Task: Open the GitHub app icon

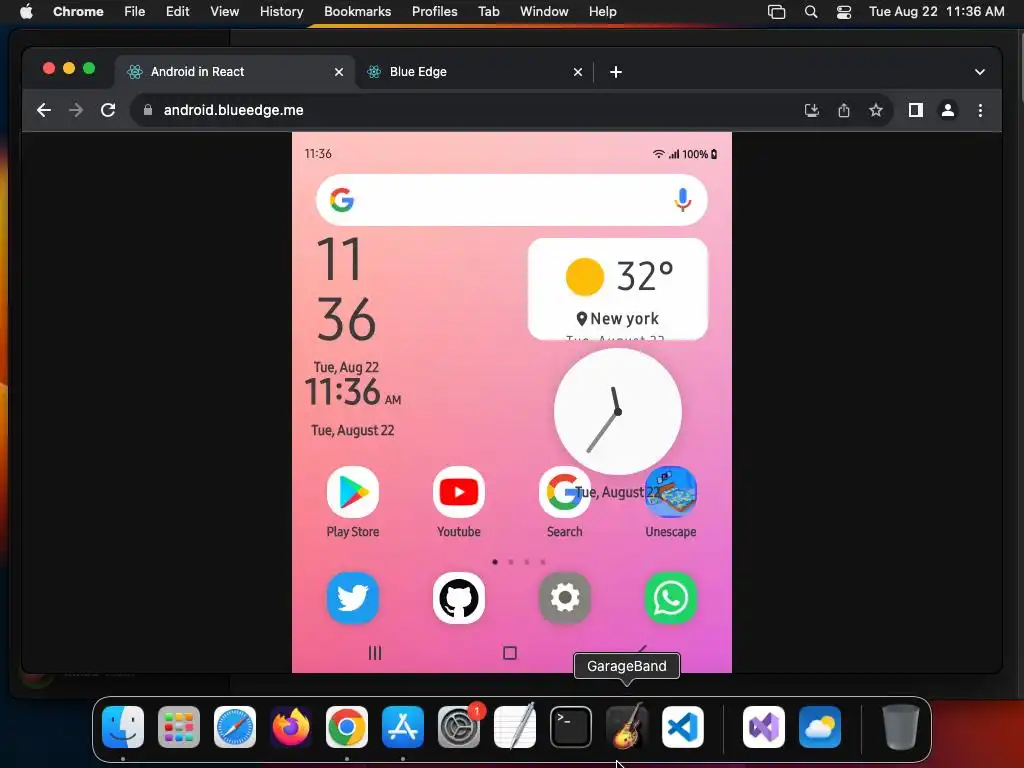Action: coord(458,598)
